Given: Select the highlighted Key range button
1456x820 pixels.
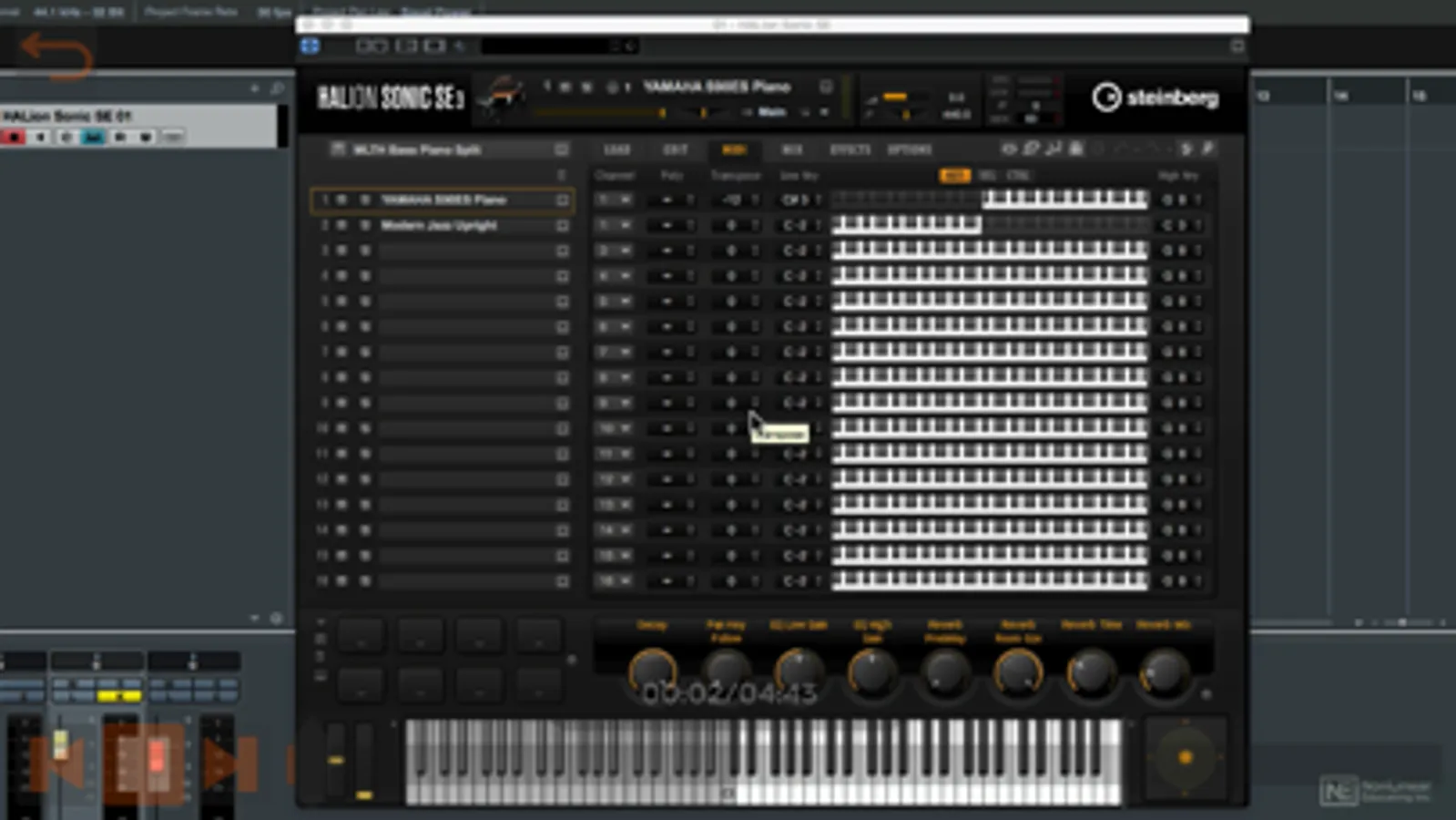Looking at the screenshot, I should pyautogui.click(x=954, y=175).
